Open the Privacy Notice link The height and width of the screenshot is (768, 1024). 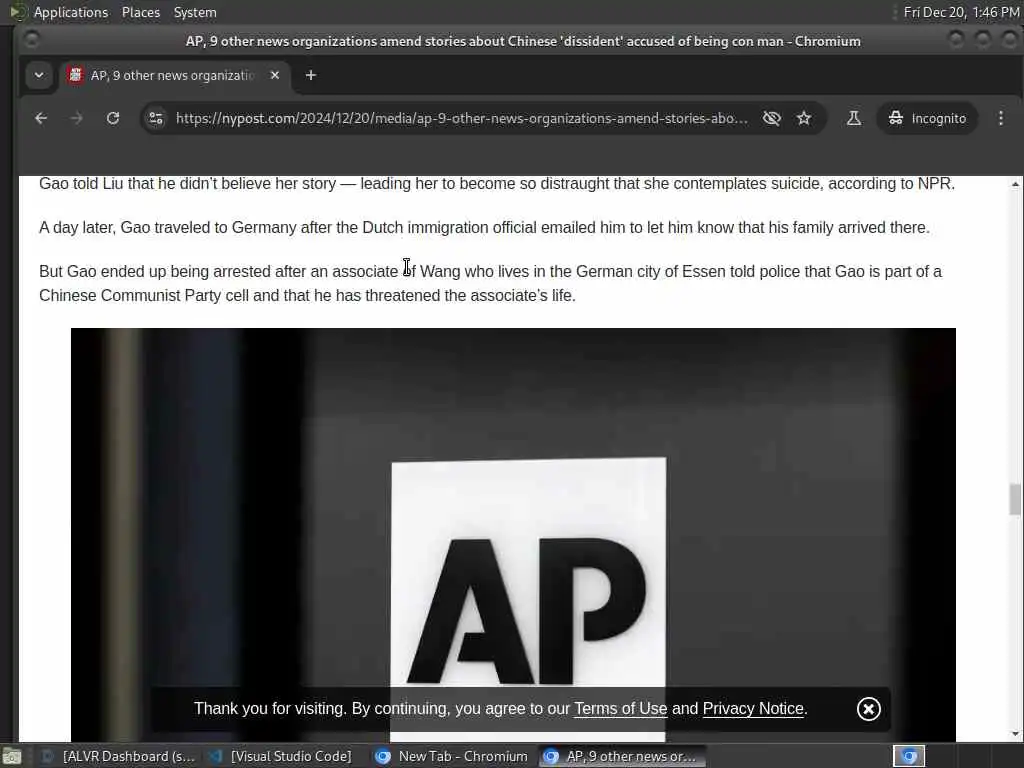click(x=753, y=709)
